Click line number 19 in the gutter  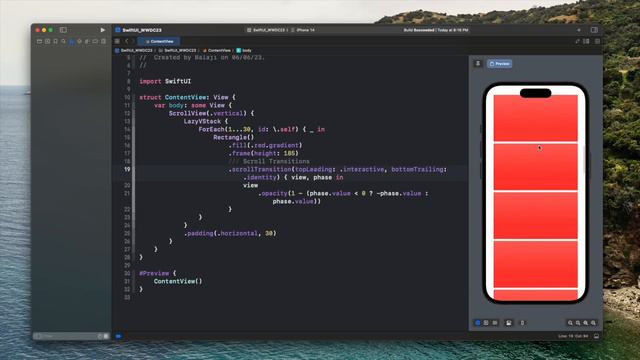tap(127, 169)
